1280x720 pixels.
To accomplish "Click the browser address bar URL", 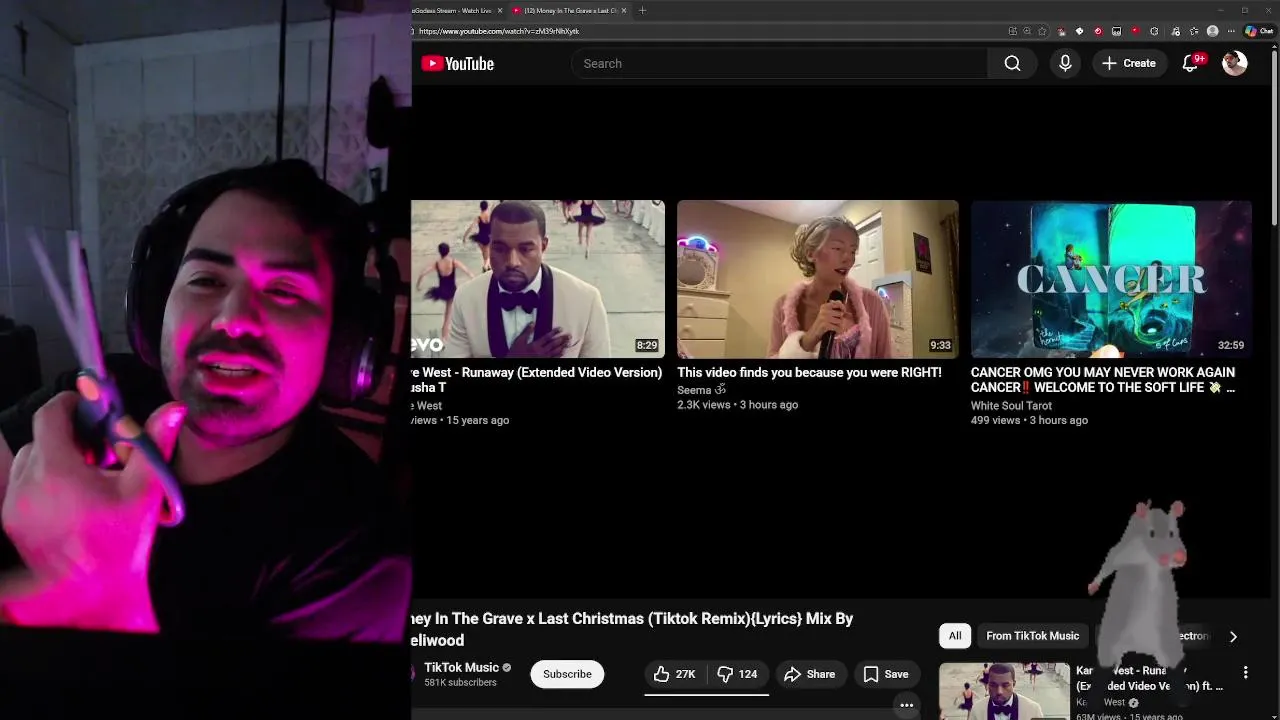I will point(499,31).
